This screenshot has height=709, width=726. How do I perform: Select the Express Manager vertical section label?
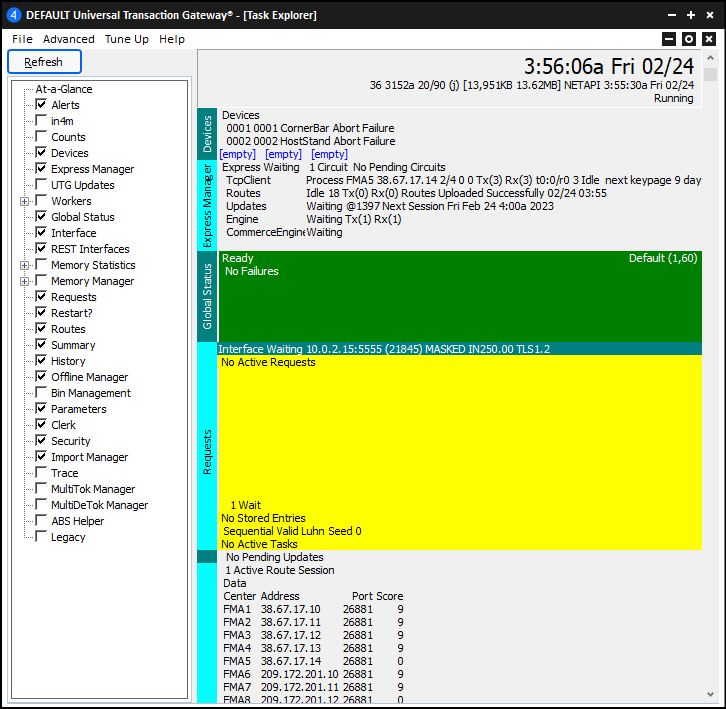(x=207, y=204)
